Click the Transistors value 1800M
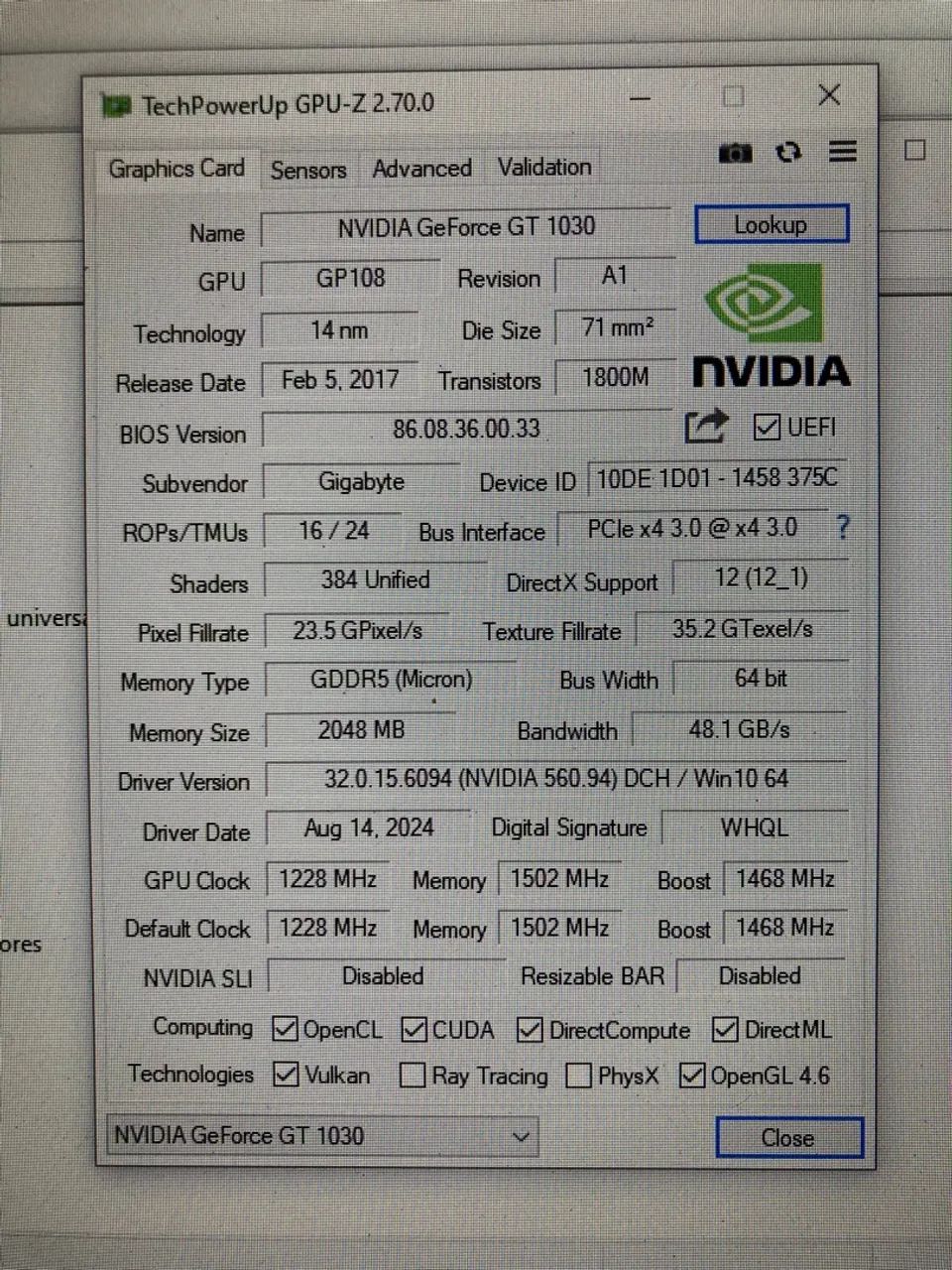Screen dimensions: 952x1270 616,377
